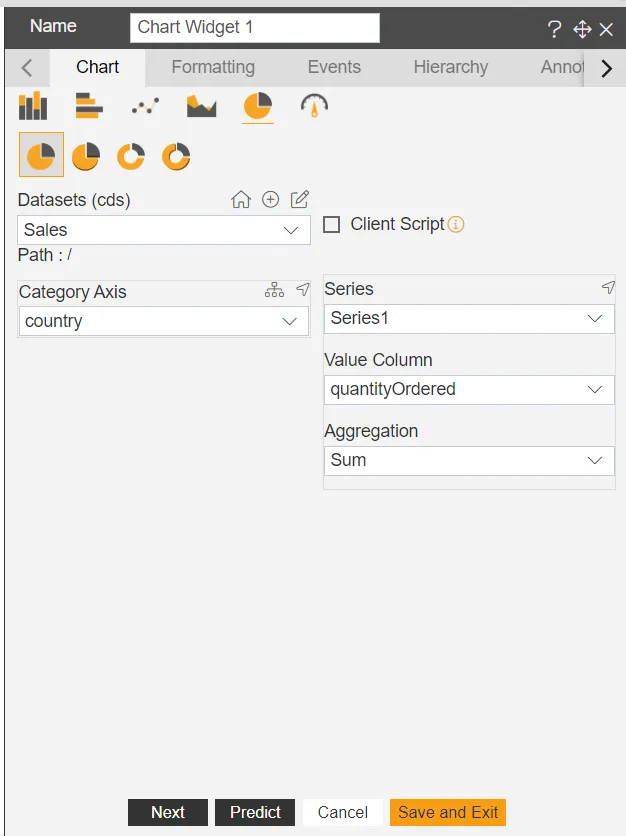Pick the first pie chart subtype

[41, 155]
